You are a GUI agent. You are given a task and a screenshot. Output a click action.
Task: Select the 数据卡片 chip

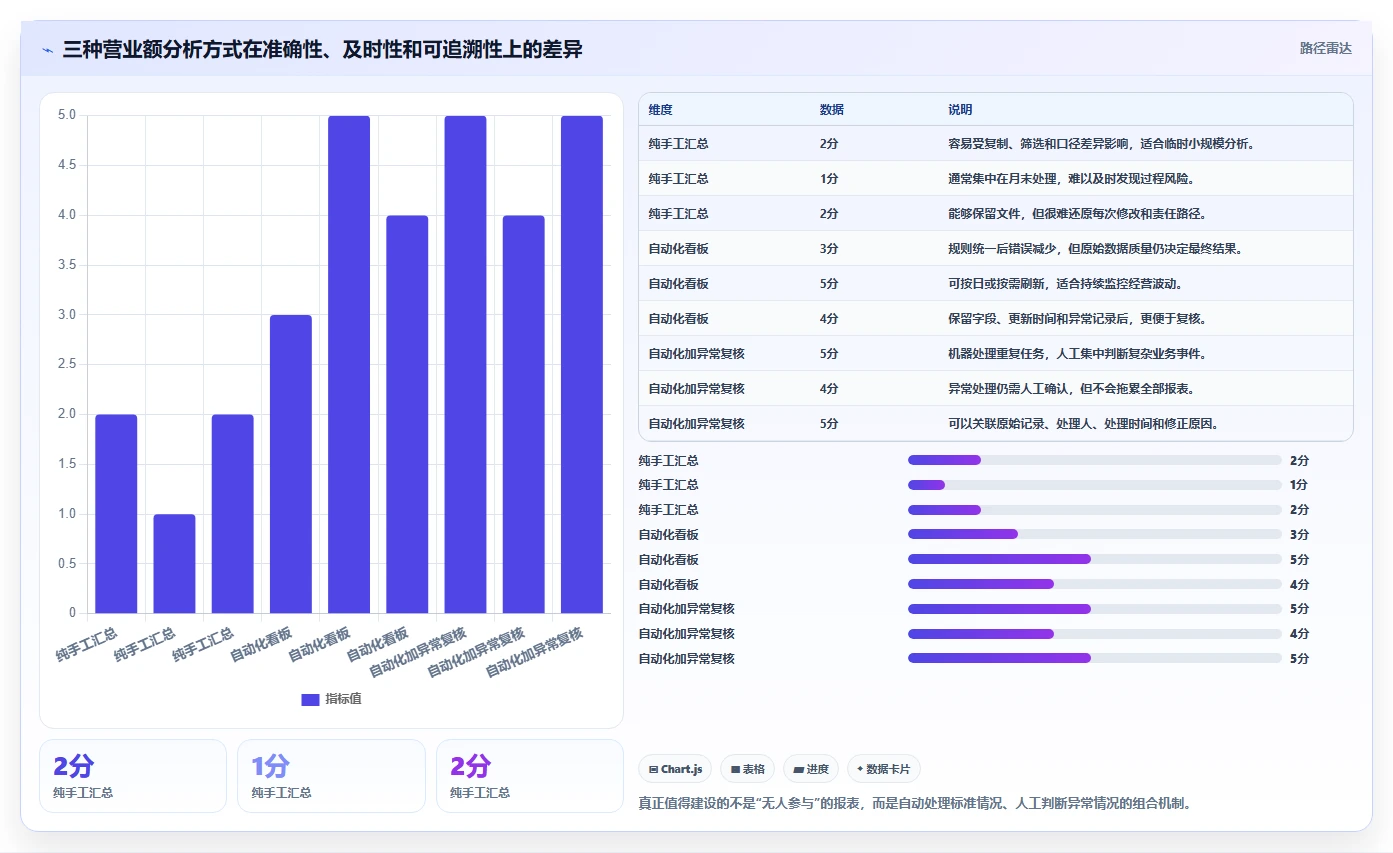(884, 769)
